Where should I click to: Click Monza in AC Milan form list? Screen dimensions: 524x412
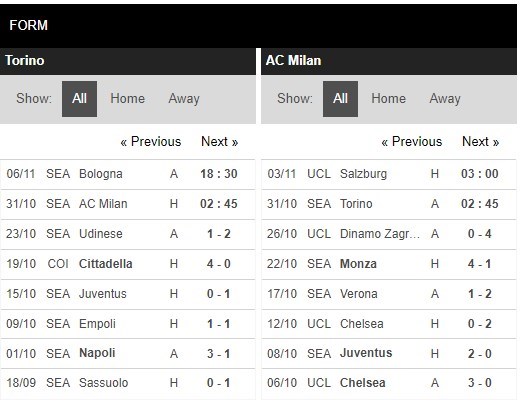358,264
